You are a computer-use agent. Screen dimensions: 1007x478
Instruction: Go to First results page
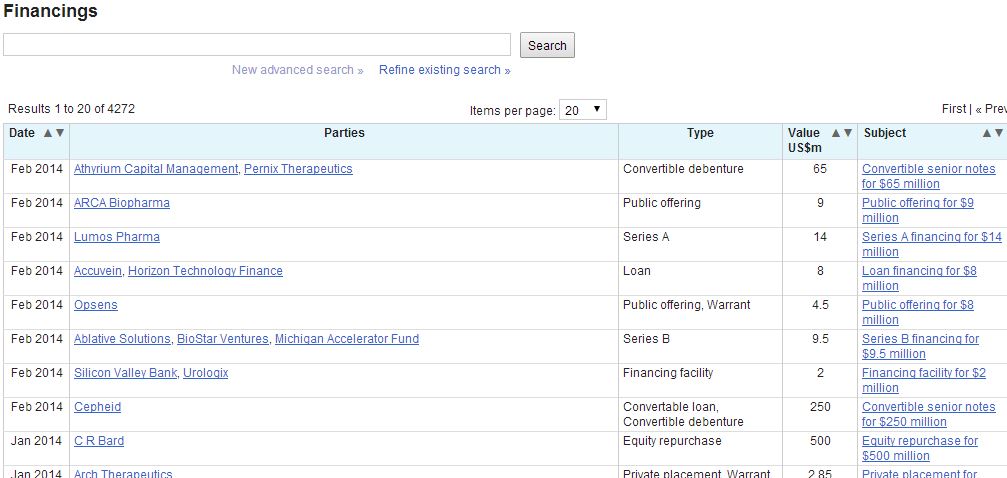click(x=954, y=109)
